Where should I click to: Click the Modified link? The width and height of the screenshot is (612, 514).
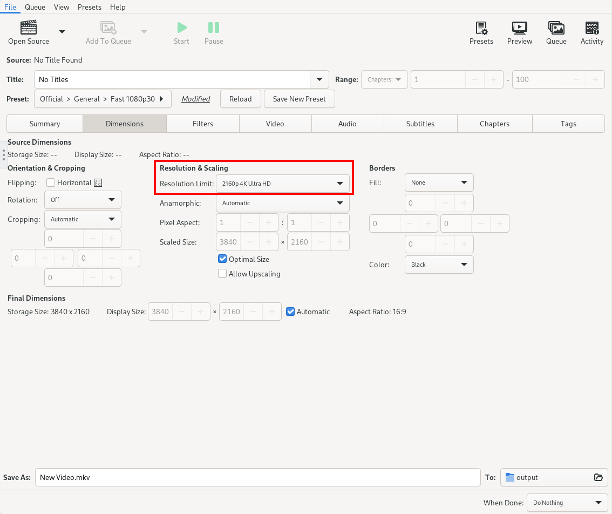[196, 99]
